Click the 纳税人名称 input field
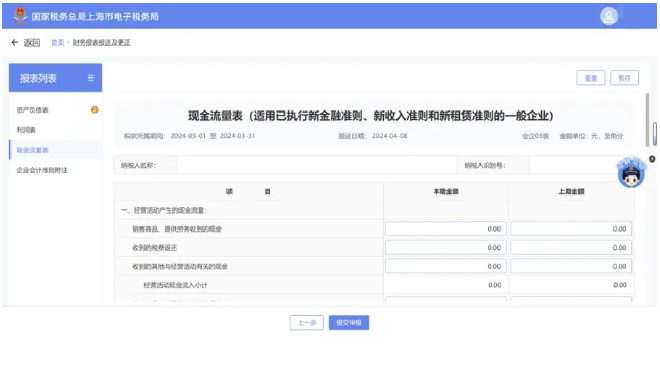 [x=316, y=165]
